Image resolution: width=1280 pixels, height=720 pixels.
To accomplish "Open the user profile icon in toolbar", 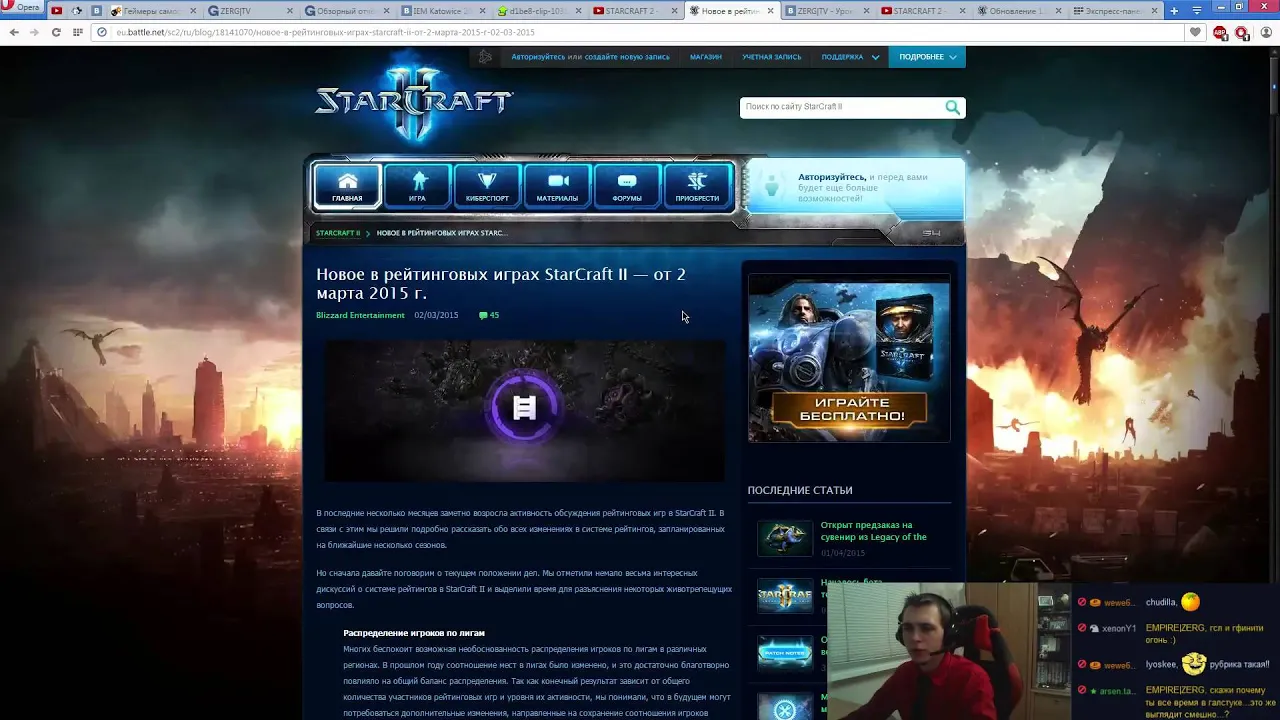I will tap(1266, 32).
